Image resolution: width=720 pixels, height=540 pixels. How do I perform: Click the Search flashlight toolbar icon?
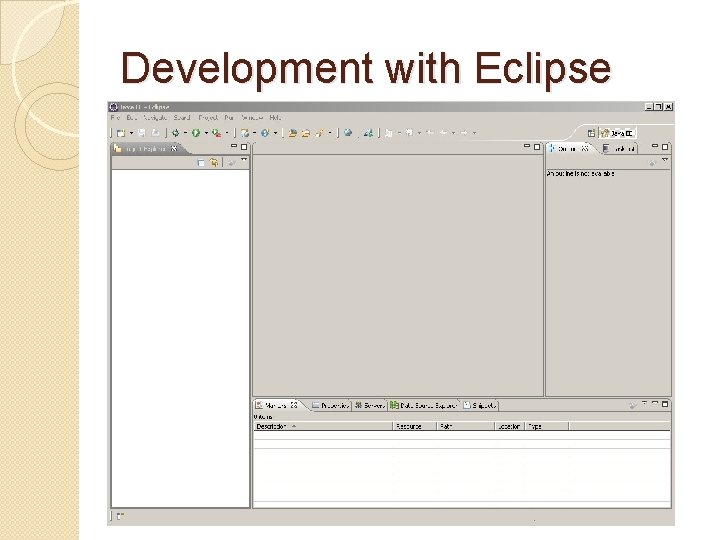click(319, 133)
